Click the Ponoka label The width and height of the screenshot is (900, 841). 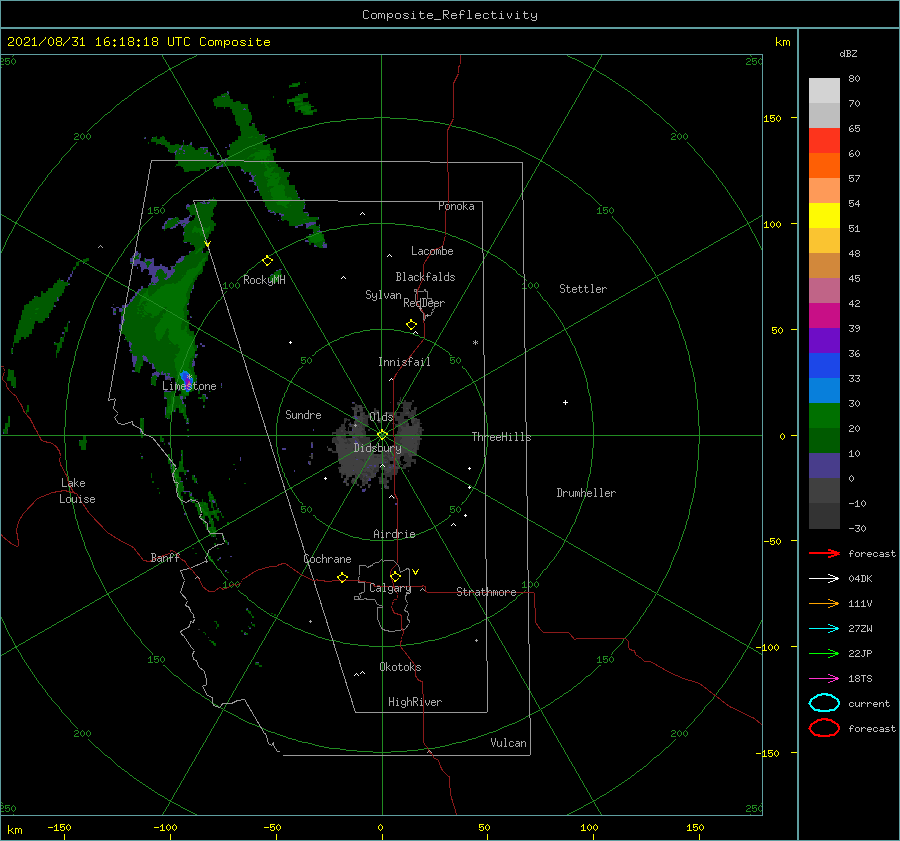pyautogui.click(x=456, y=206)
